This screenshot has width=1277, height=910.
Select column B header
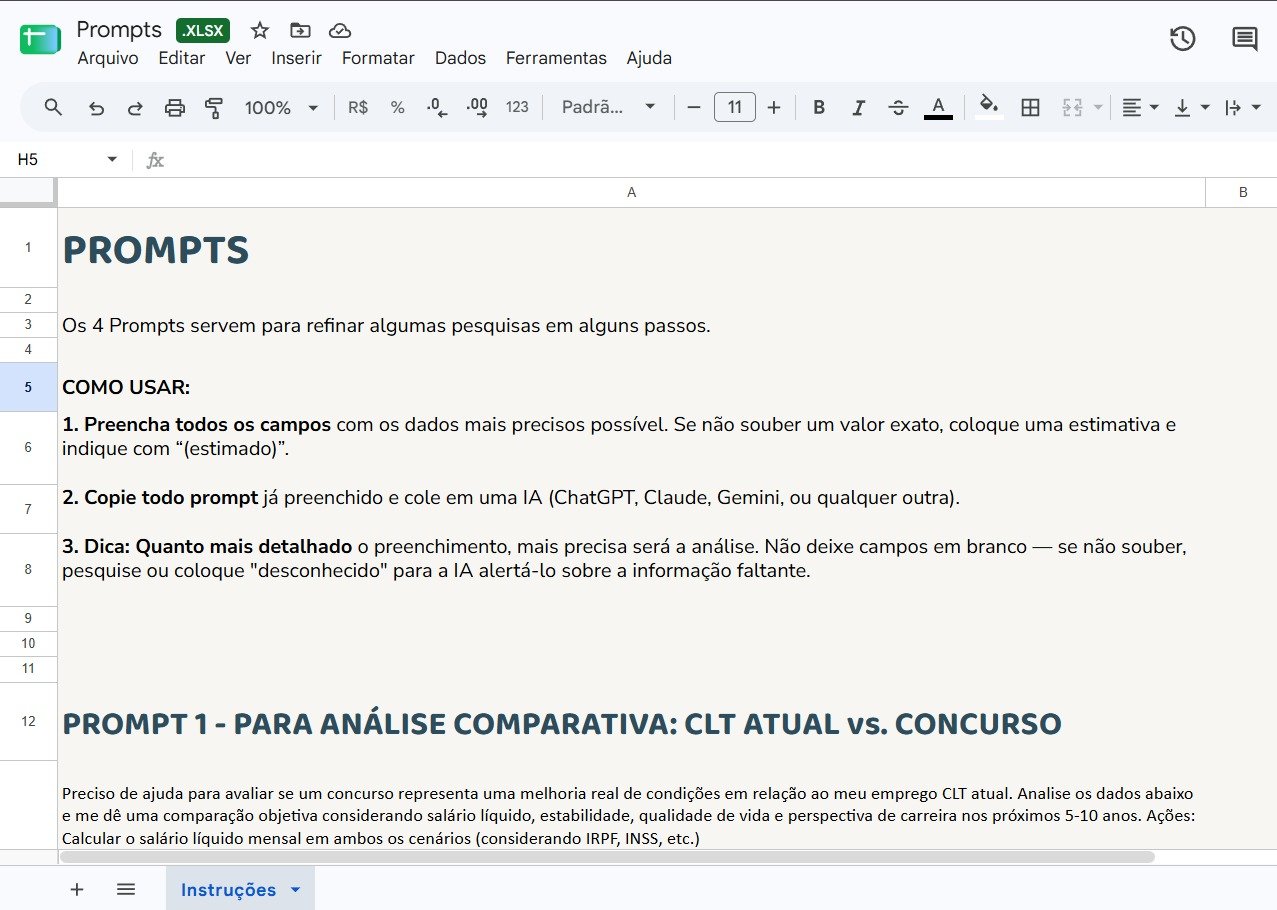pos(1242,193)
